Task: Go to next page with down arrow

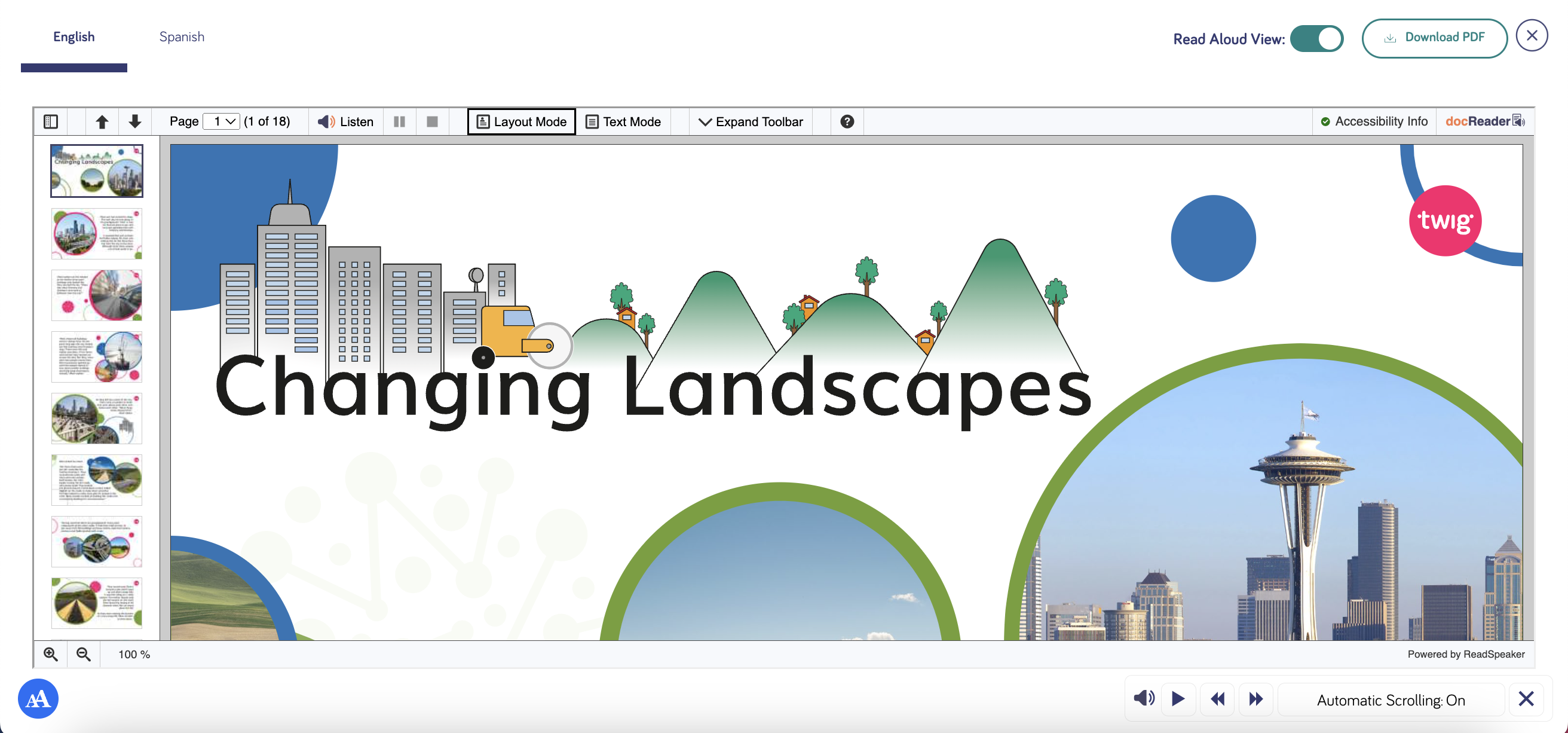Action: (135, 122)
